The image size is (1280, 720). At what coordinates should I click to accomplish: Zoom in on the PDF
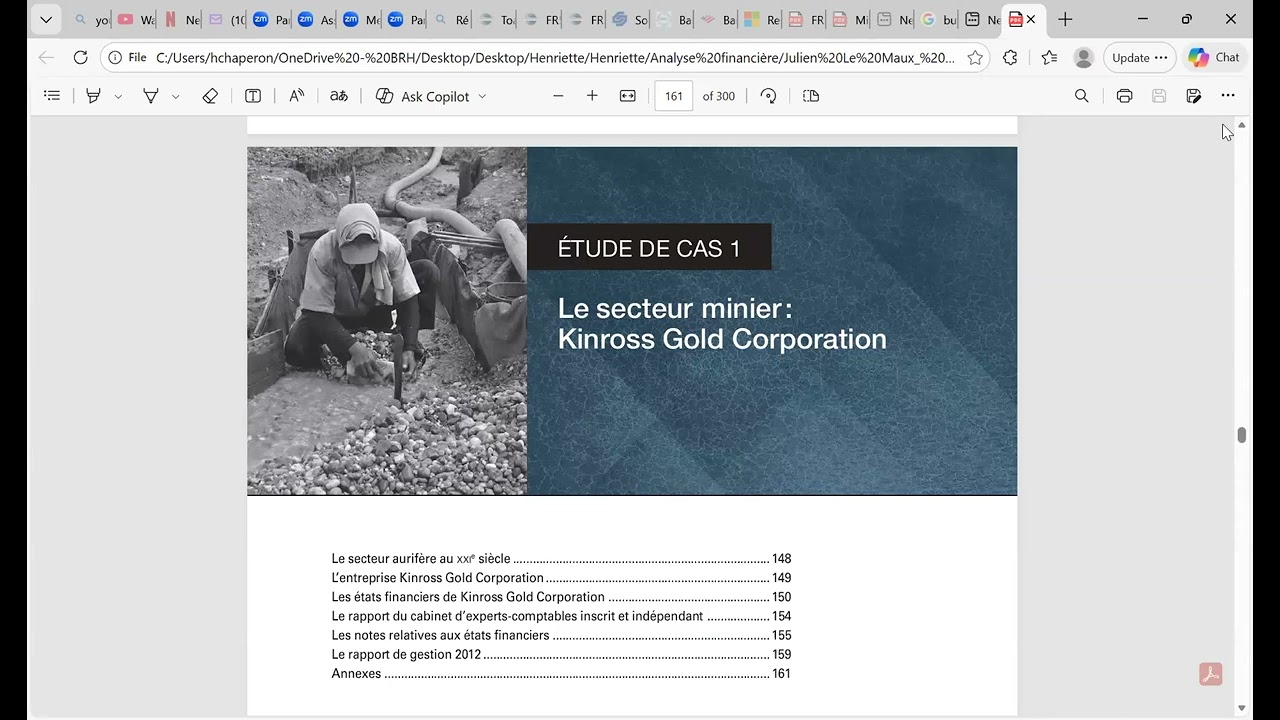pyautogui.click(x=592, y=96)
